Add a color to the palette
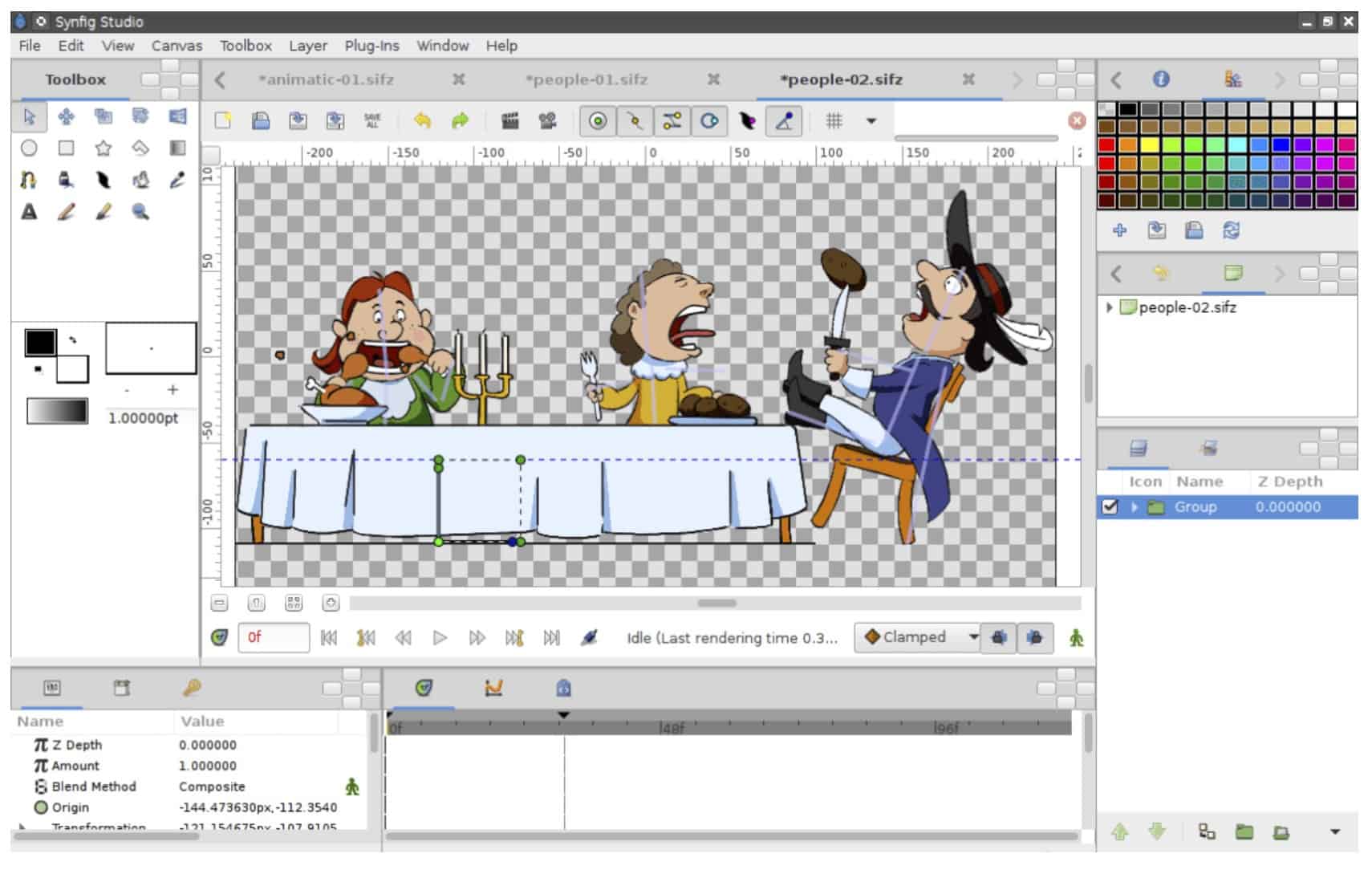This screenshot has width=1372, height=878. click(1119, 231)
